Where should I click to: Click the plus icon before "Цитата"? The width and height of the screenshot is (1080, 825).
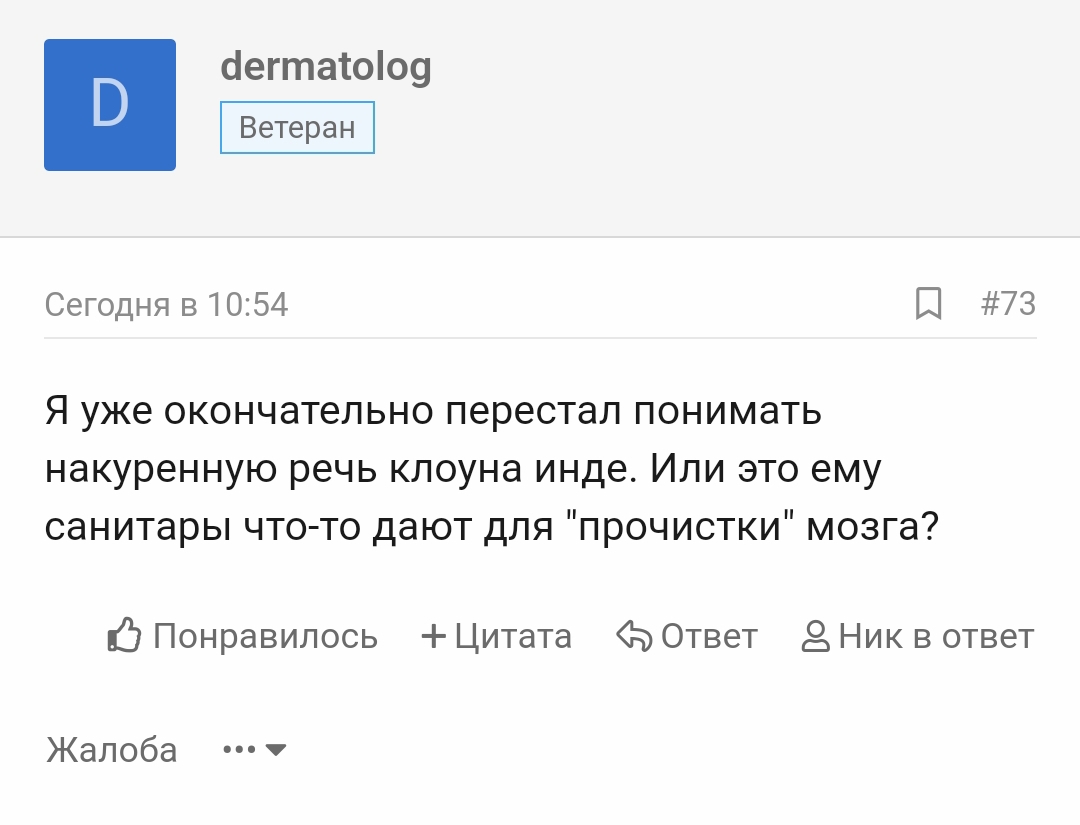(x=432, y=634)
